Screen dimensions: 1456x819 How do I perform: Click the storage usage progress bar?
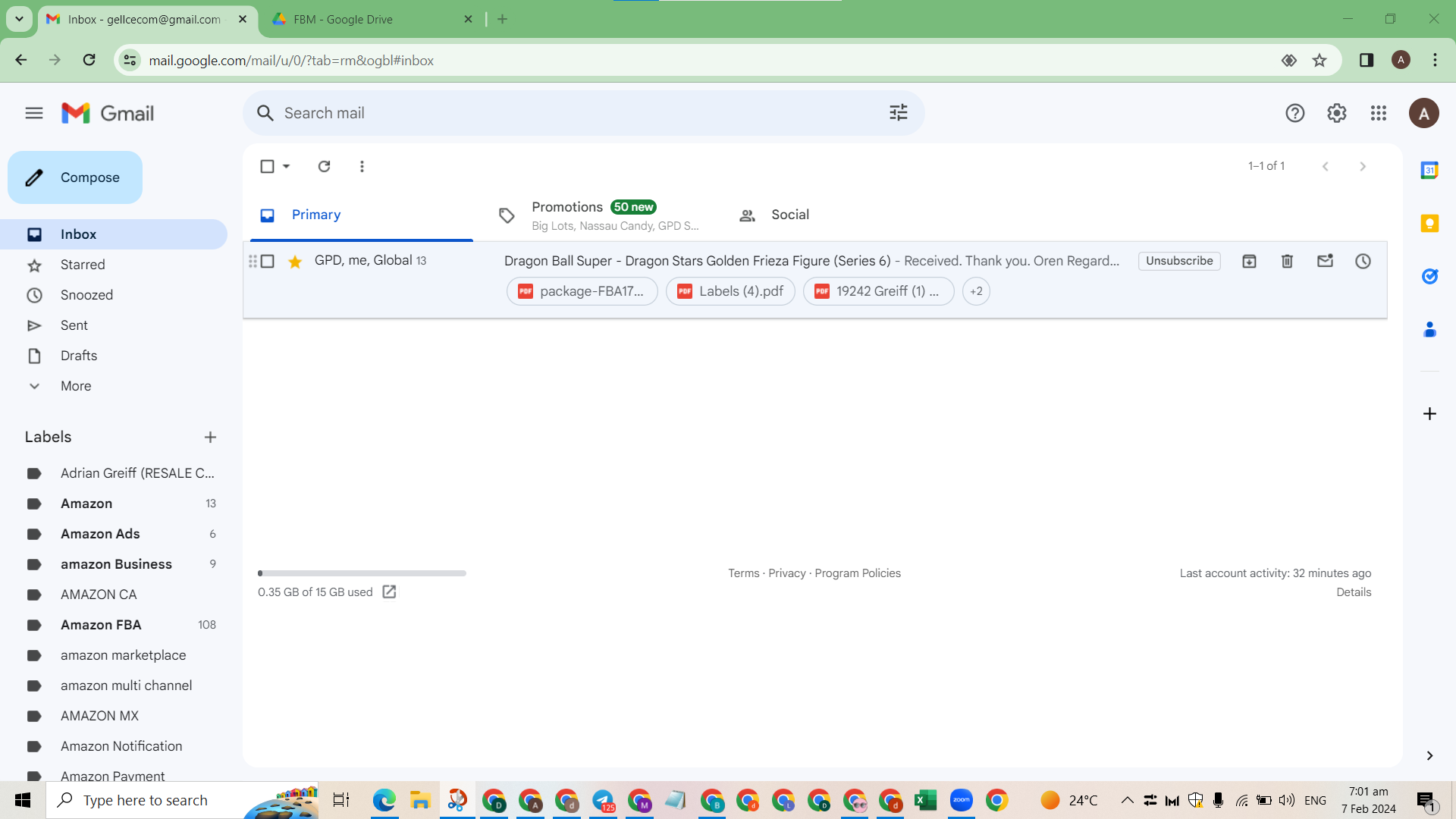[362, 573]
